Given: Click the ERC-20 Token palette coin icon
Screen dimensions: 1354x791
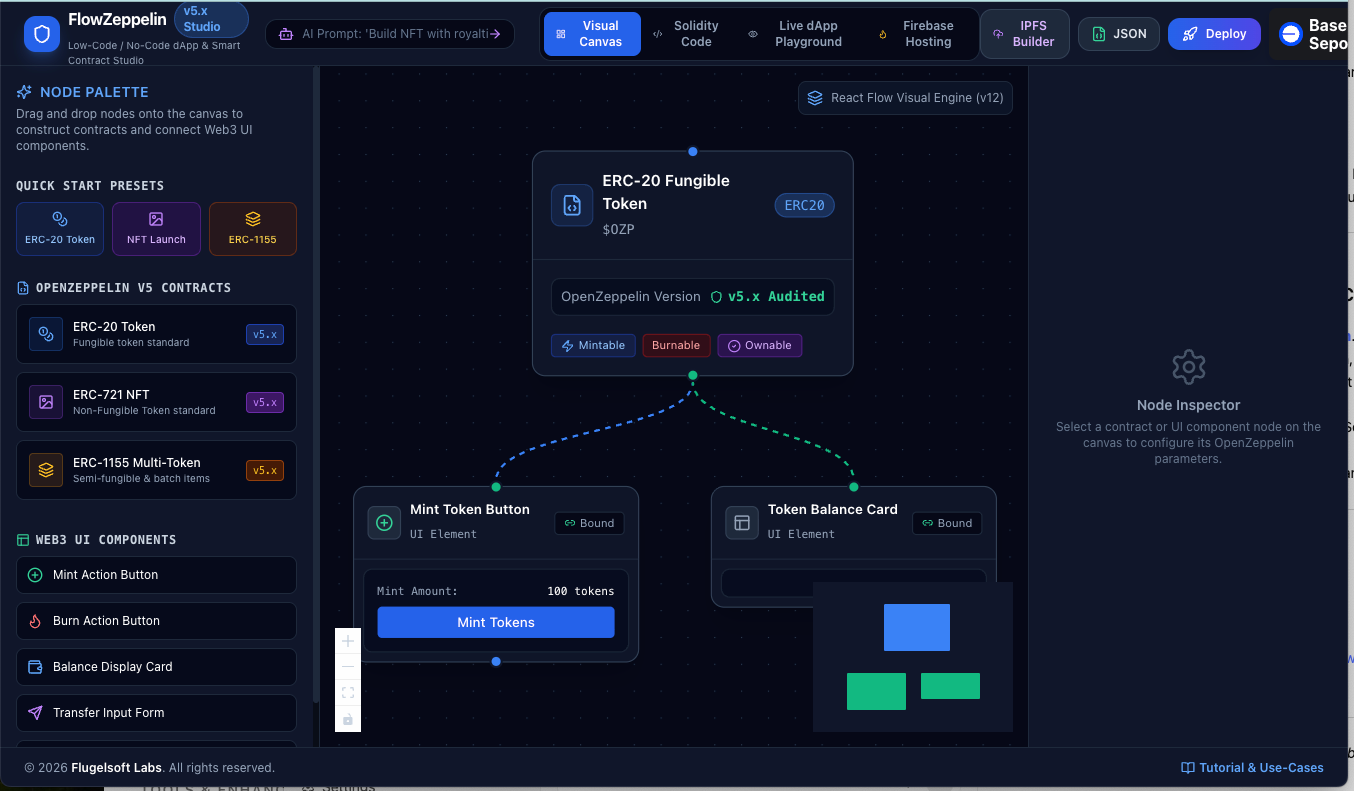Looking at the screenshot, I should [x=46, y=334].
